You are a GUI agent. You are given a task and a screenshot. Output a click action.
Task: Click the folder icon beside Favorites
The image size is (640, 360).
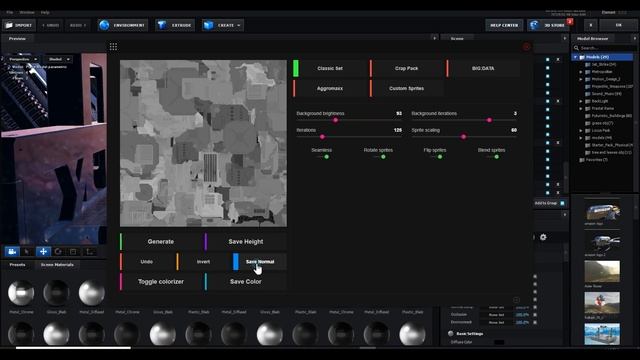[x=582, y=160]
